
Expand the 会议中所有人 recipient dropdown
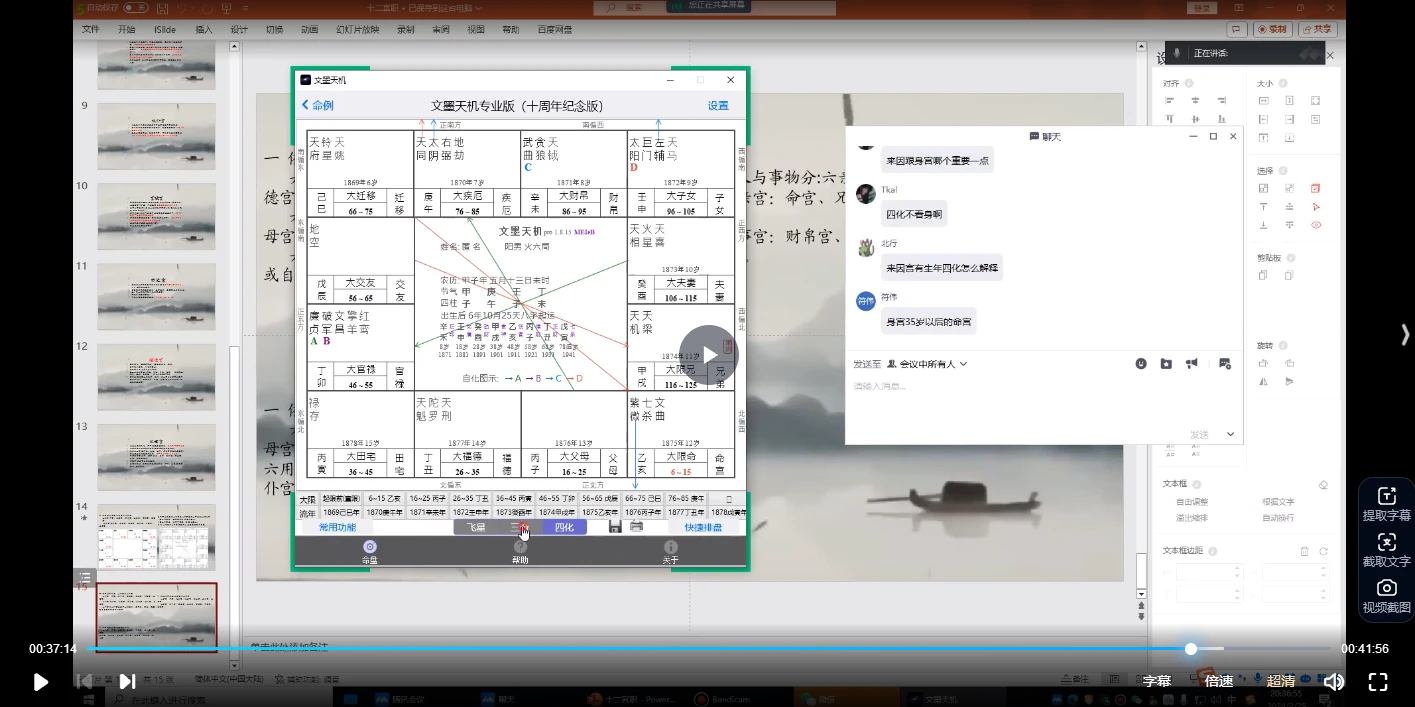[x=927, y=364]
